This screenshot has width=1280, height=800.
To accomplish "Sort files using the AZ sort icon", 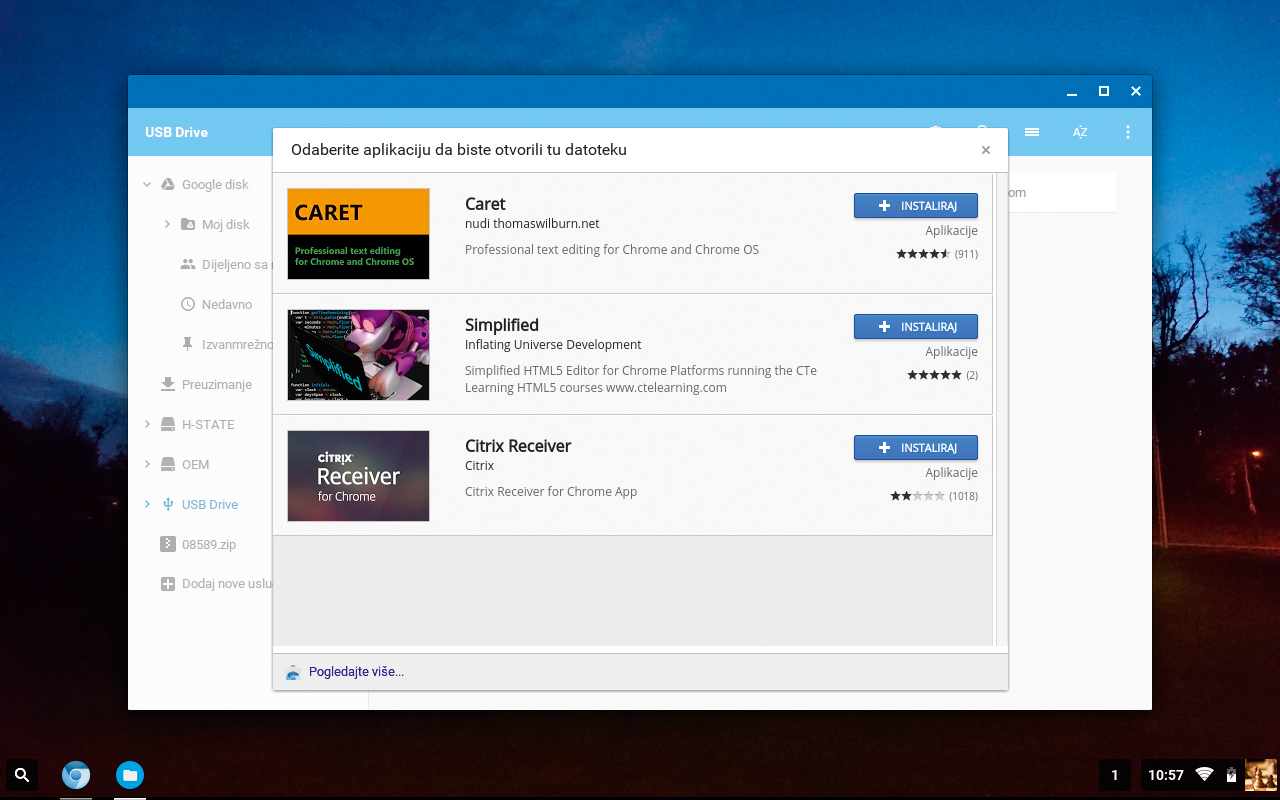I will (x=1080, y=132).
